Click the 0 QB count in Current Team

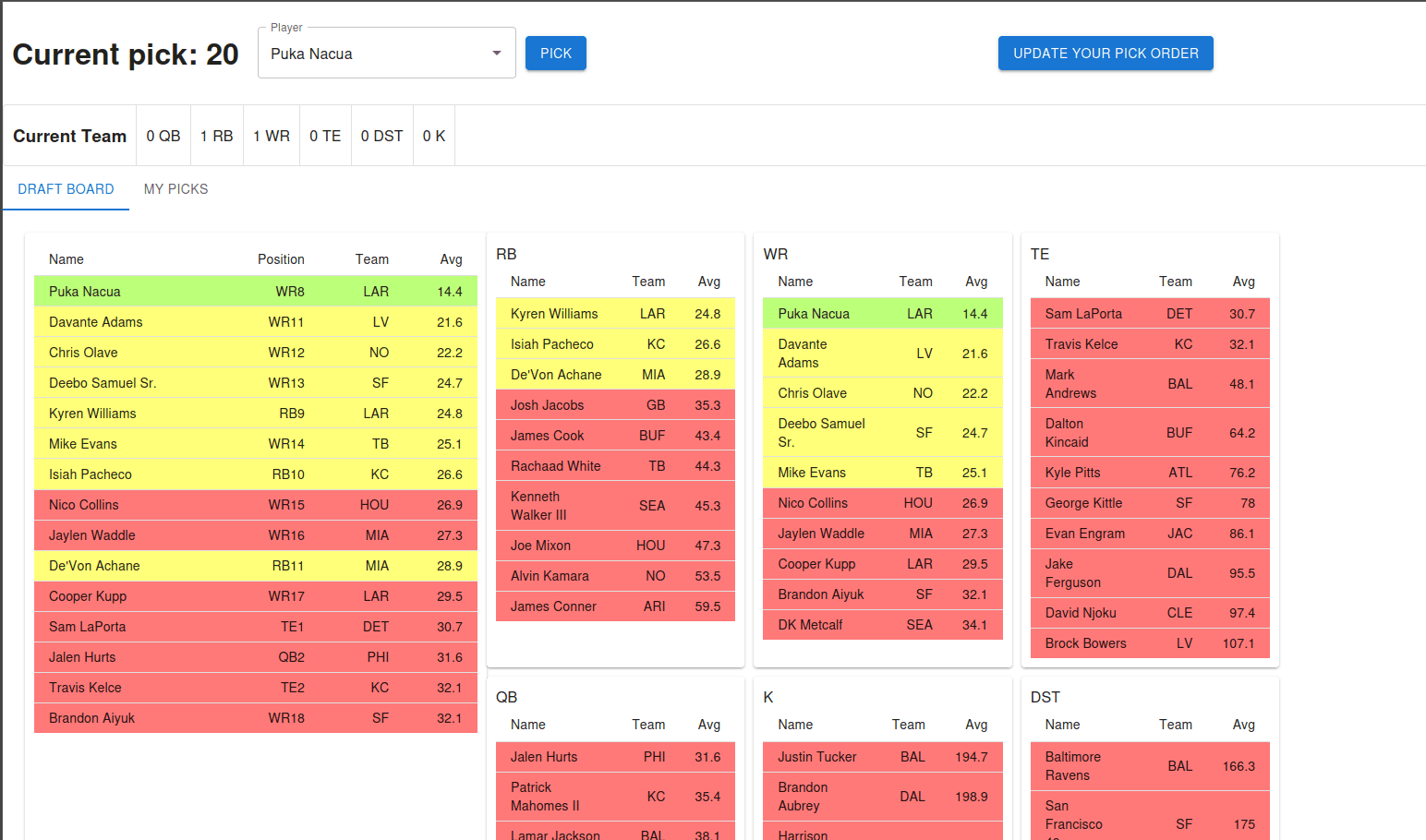[x=163, y=136]
